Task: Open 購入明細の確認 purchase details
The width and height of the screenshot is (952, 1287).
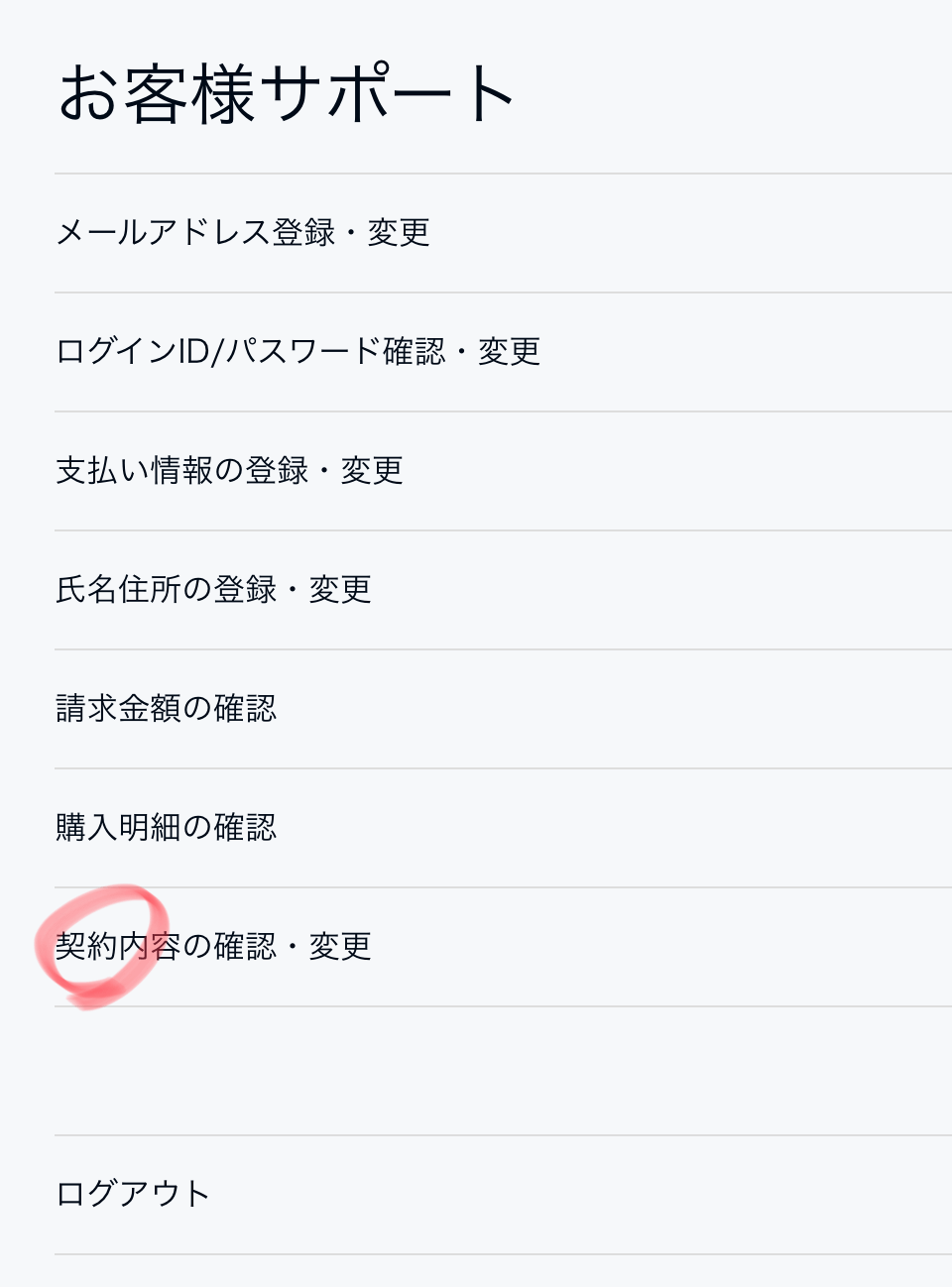Action: 503,828
